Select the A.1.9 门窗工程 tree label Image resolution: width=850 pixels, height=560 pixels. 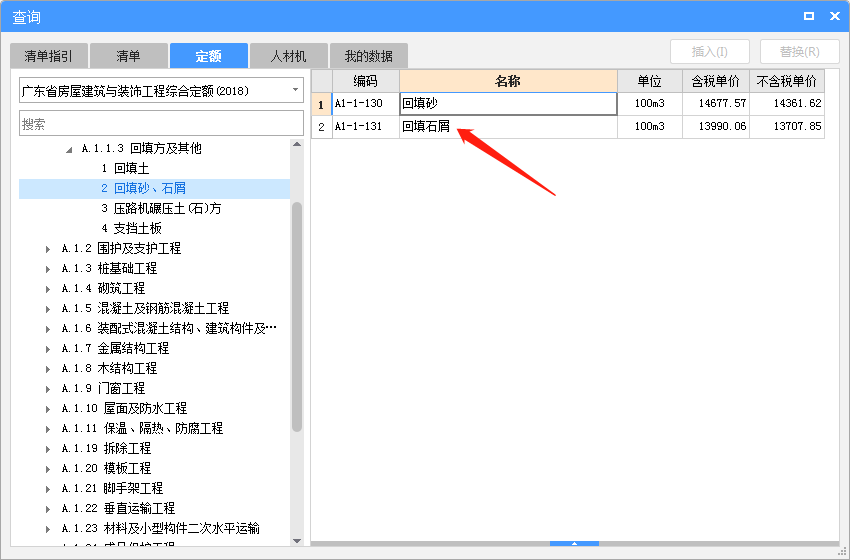104,389
